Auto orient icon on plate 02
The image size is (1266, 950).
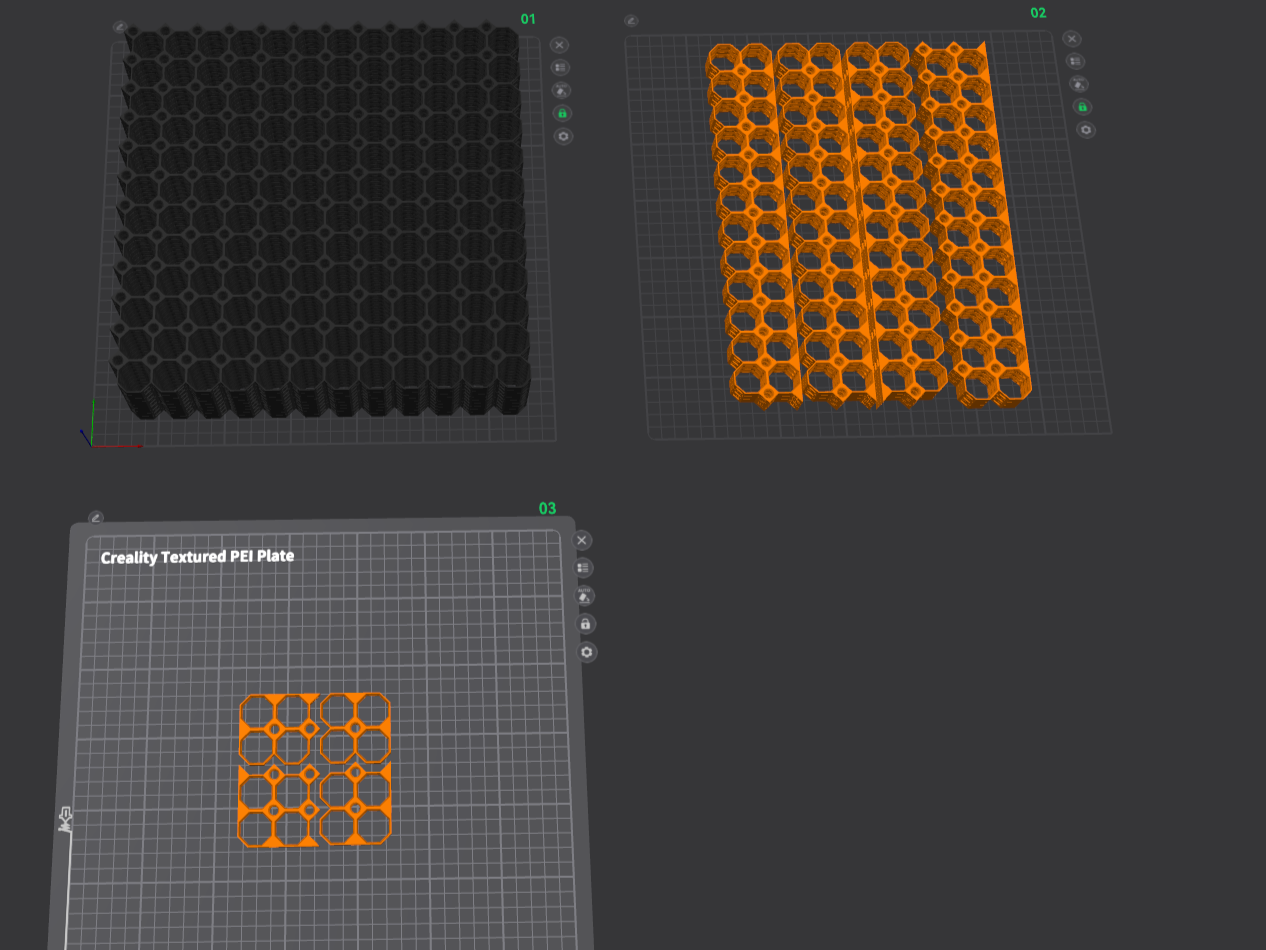[1078, 84]
